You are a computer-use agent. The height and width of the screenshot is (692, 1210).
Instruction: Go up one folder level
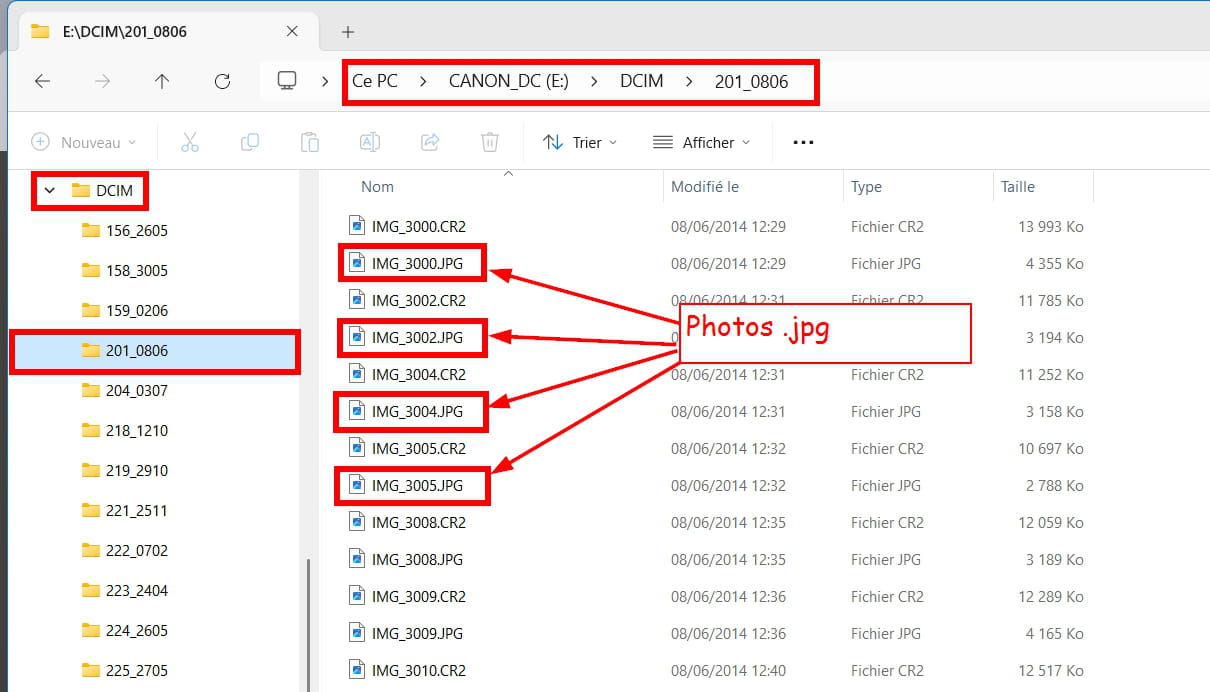(162, 81)
